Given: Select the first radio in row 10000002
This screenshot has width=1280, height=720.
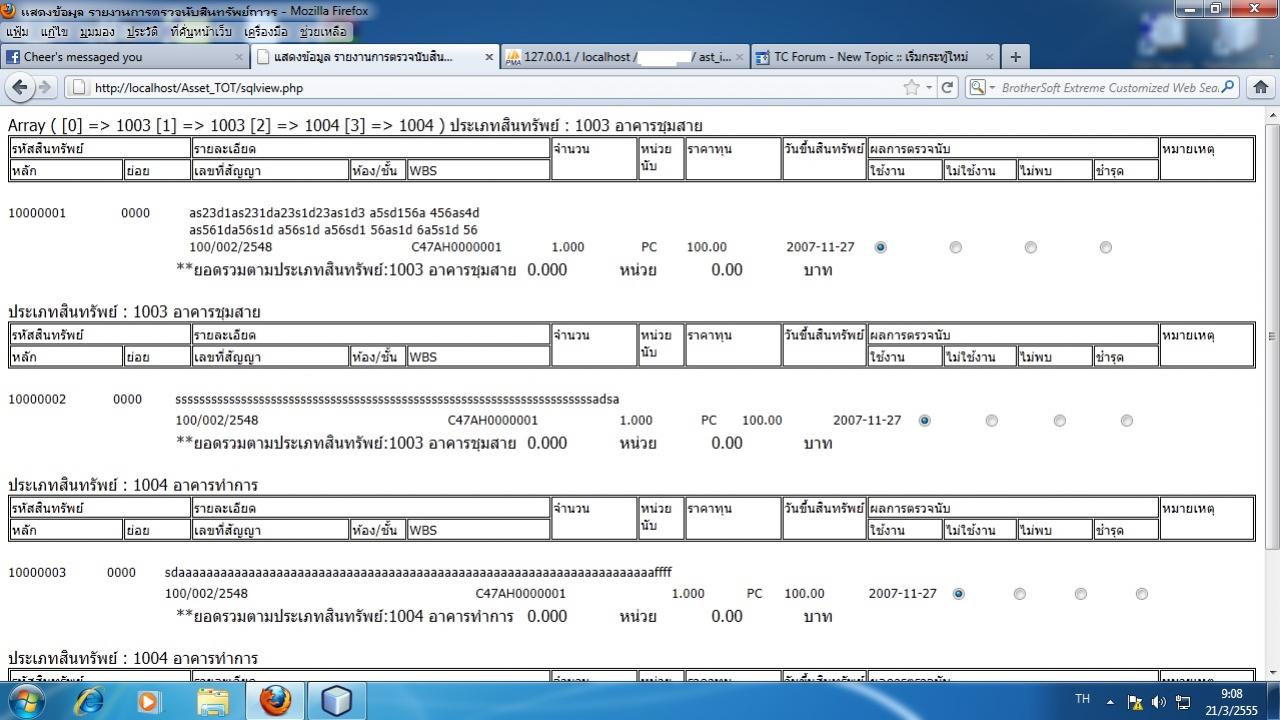Looking at the screenshot, I should [x=924, y=421].
